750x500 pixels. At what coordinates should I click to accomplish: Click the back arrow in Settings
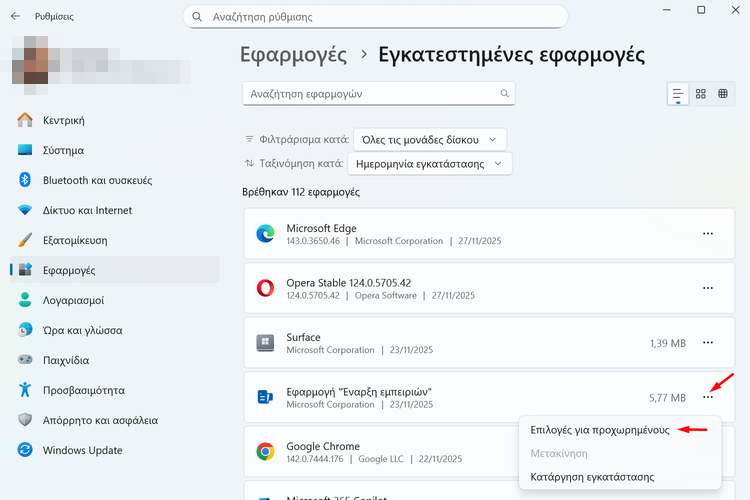pos(15,17)
